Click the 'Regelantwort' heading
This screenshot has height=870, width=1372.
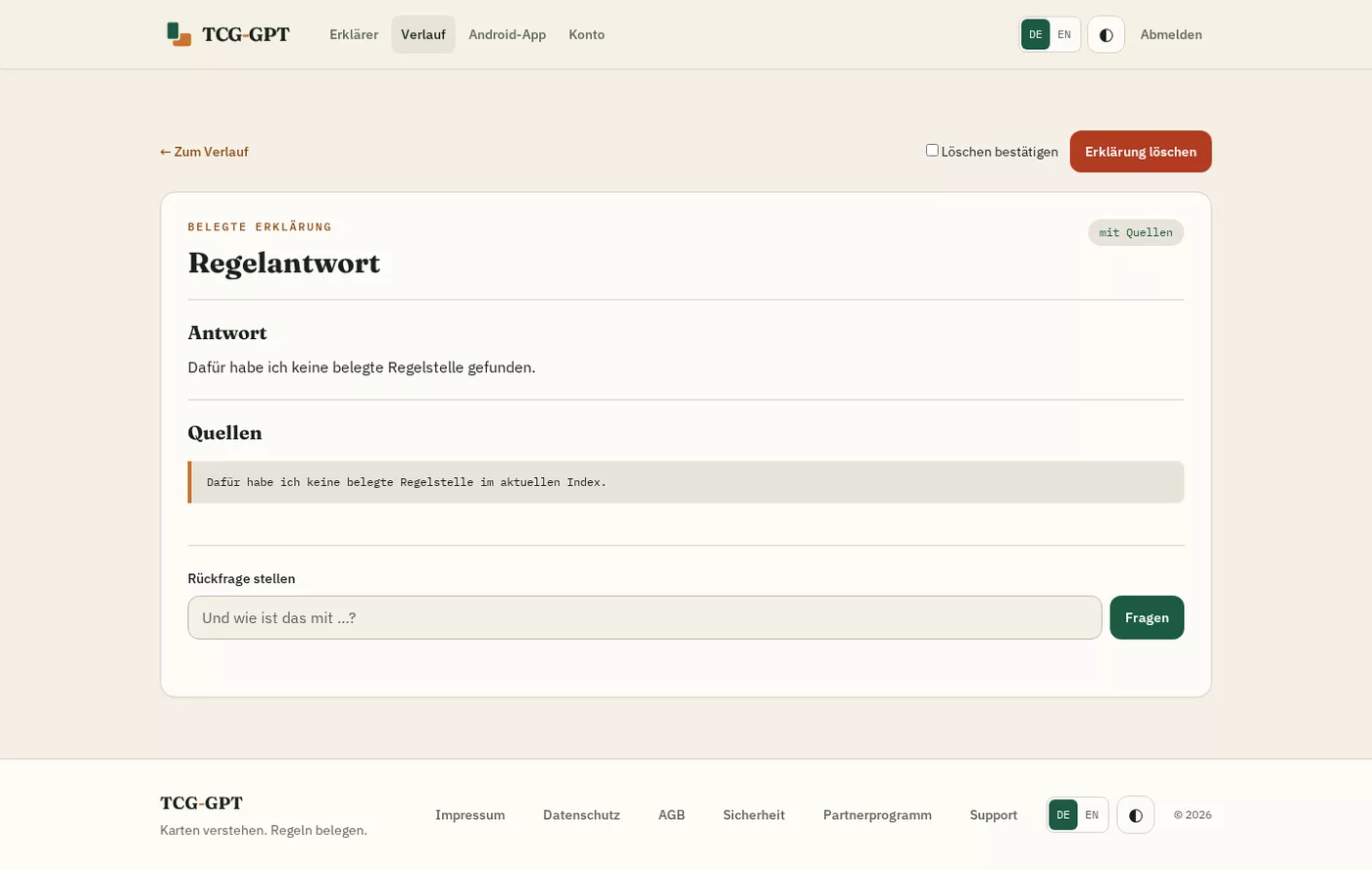tap(284, 263)
